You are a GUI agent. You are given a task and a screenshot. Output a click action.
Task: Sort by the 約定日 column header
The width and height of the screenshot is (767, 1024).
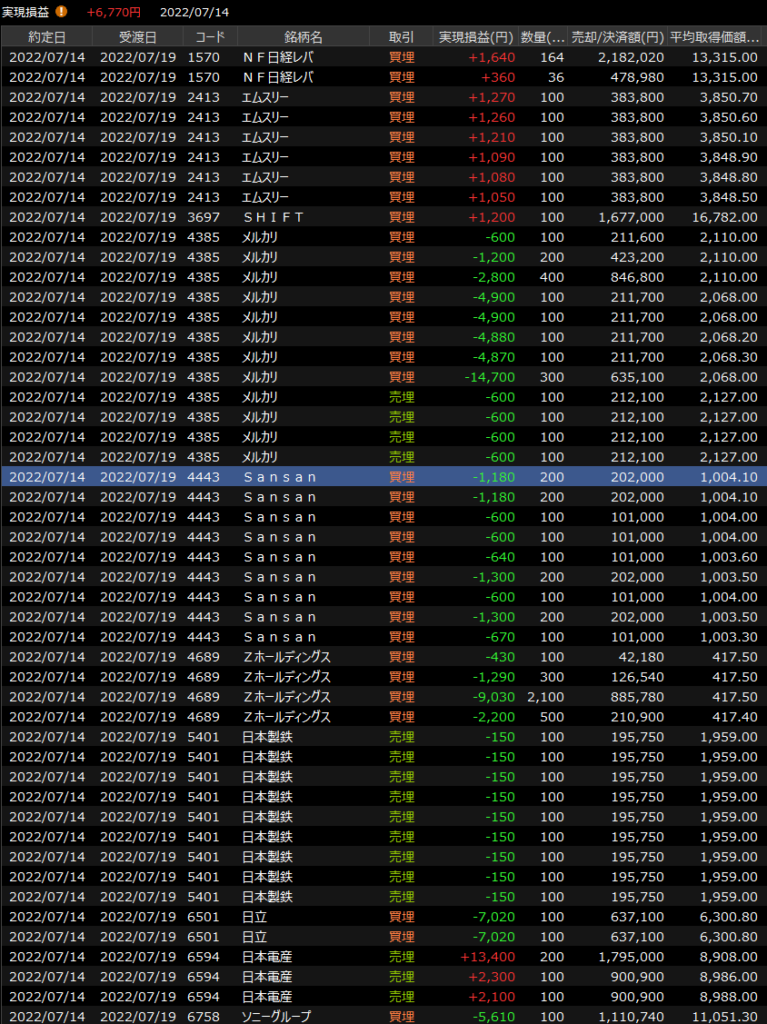pos(46,37)
